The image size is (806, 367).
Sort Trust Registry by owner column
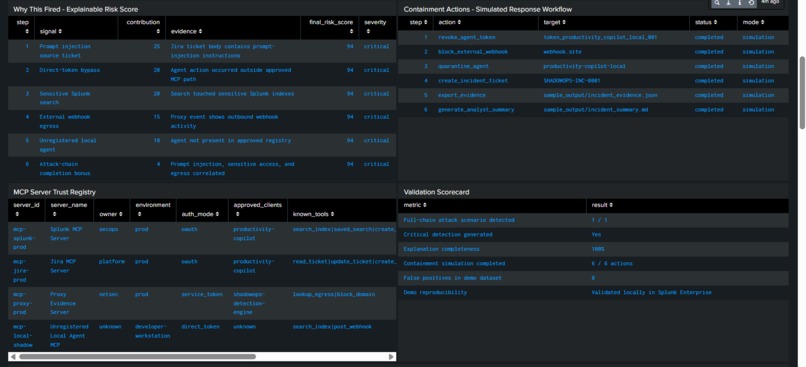111,214
